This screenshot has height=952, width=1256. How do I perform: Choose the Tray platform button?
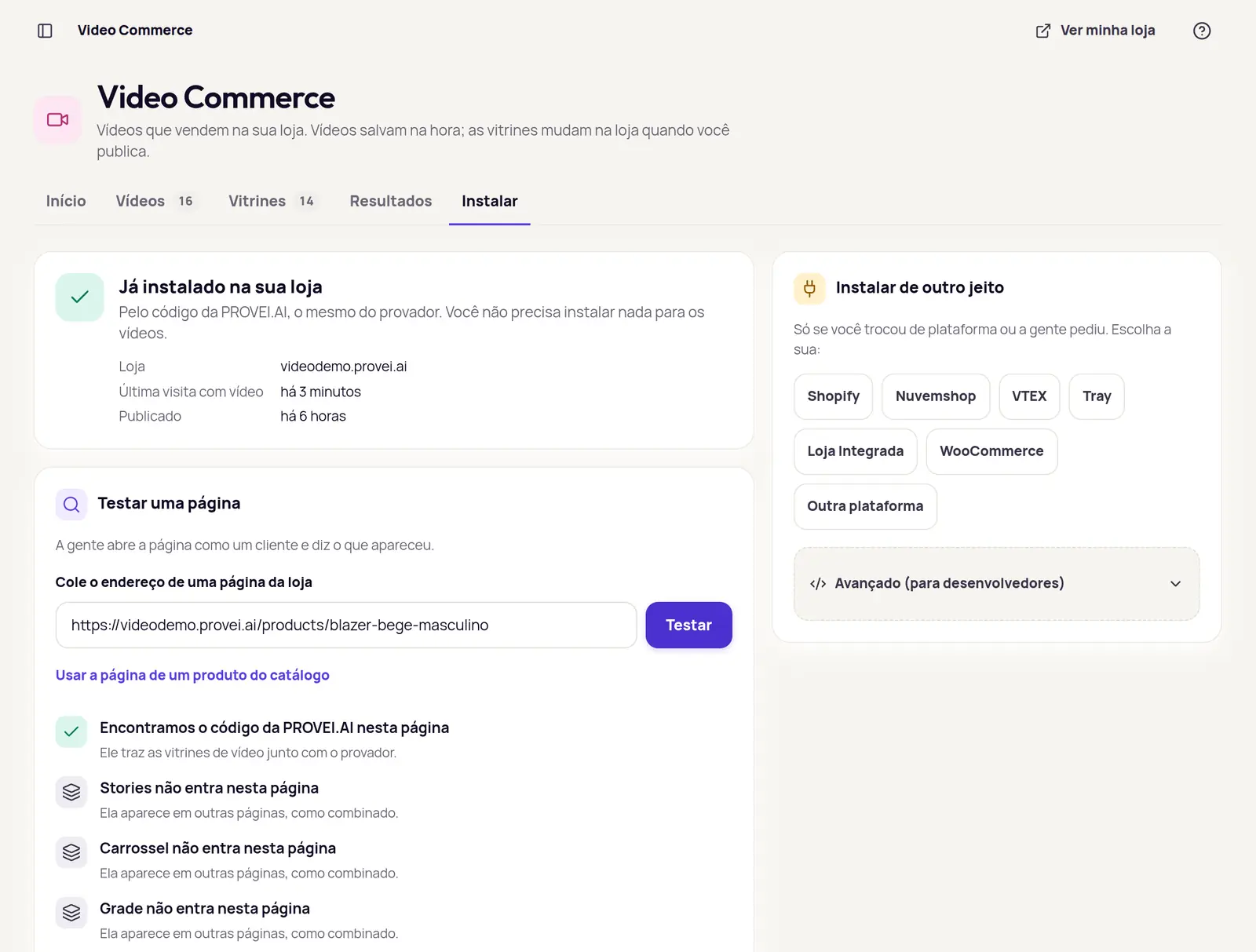click(x=1097, y=396)
